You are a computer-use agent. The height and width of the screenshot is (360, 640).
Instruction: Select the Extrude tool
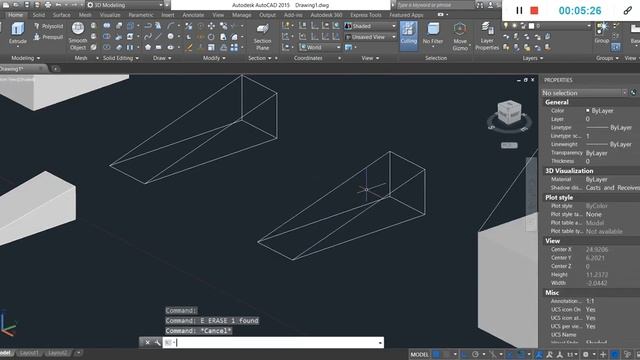pos(18,33)
